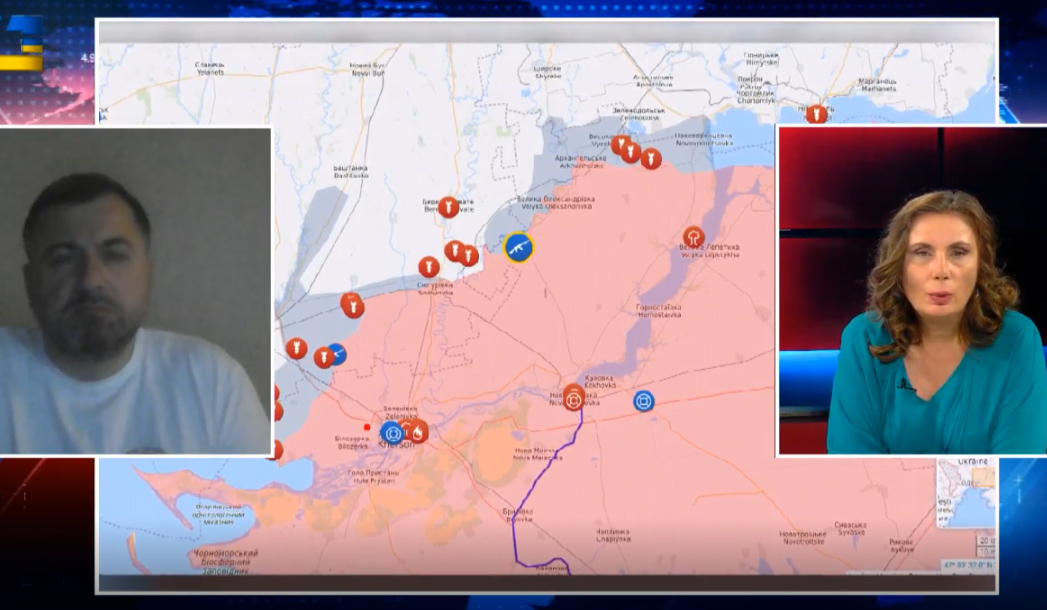The height and width of the screenshot is (610, 1047).
Task: Select the female presenter's video feed
Action: pyautogui.click(x=912, y=291)
